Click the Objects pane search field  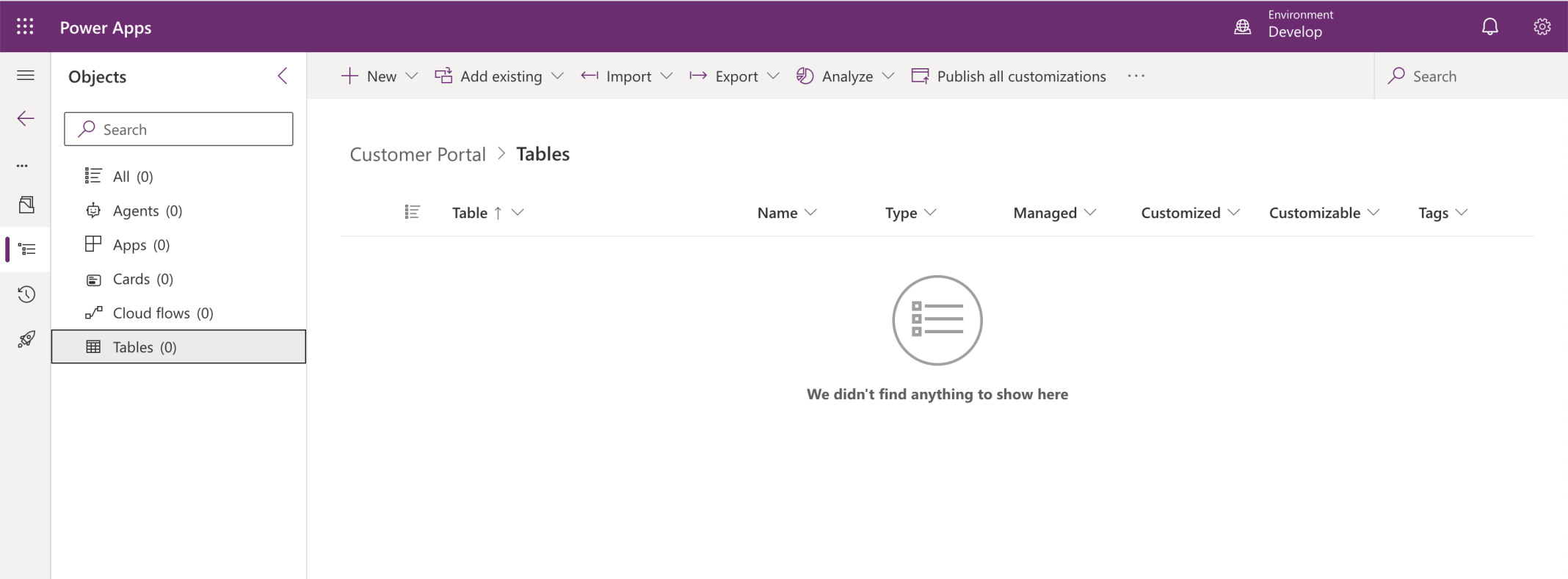tap(178, 129)
